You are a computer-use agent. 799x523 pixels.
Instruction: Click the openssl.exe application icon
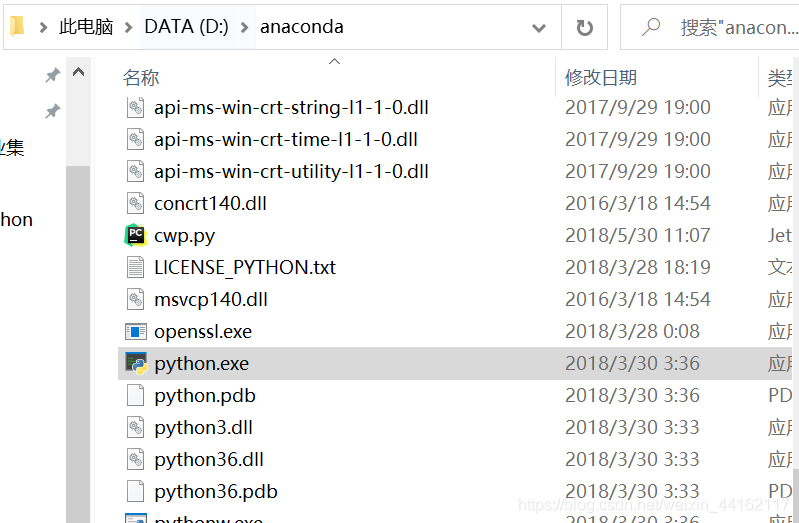pyautogui.click(x=136, y=331)
